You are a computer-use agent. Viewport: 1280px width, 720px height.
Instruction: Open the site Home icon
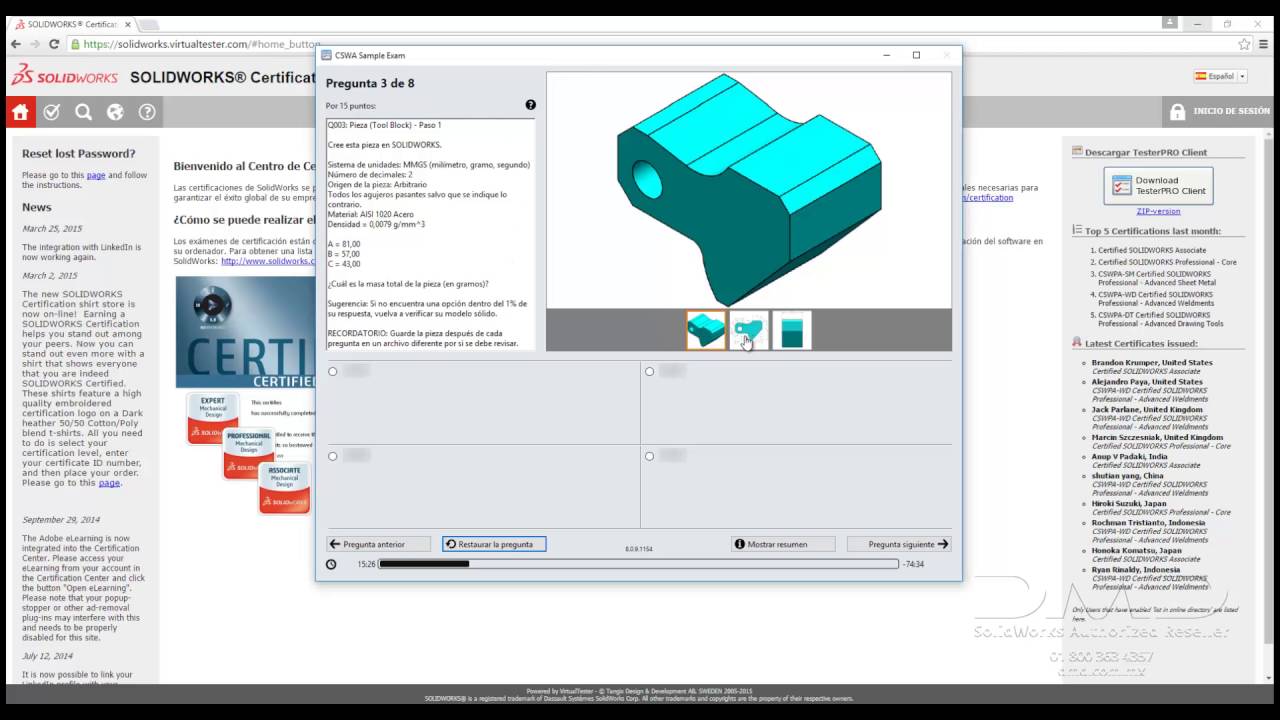coord(20,112)
